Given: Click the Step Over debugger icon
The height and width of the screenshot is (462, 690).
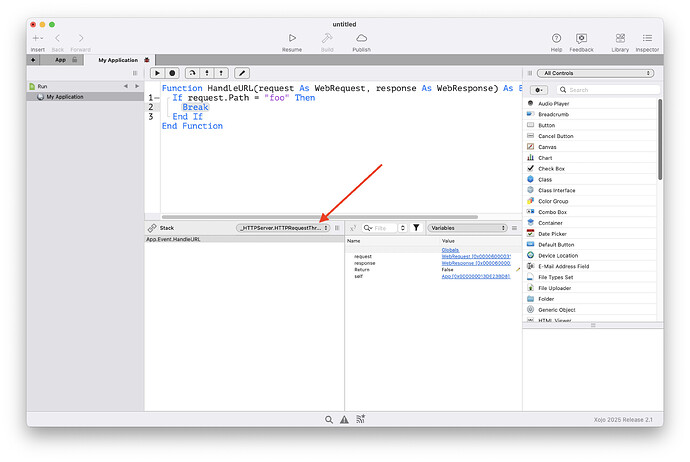Looking at the screenshot, I should point(190,73).
